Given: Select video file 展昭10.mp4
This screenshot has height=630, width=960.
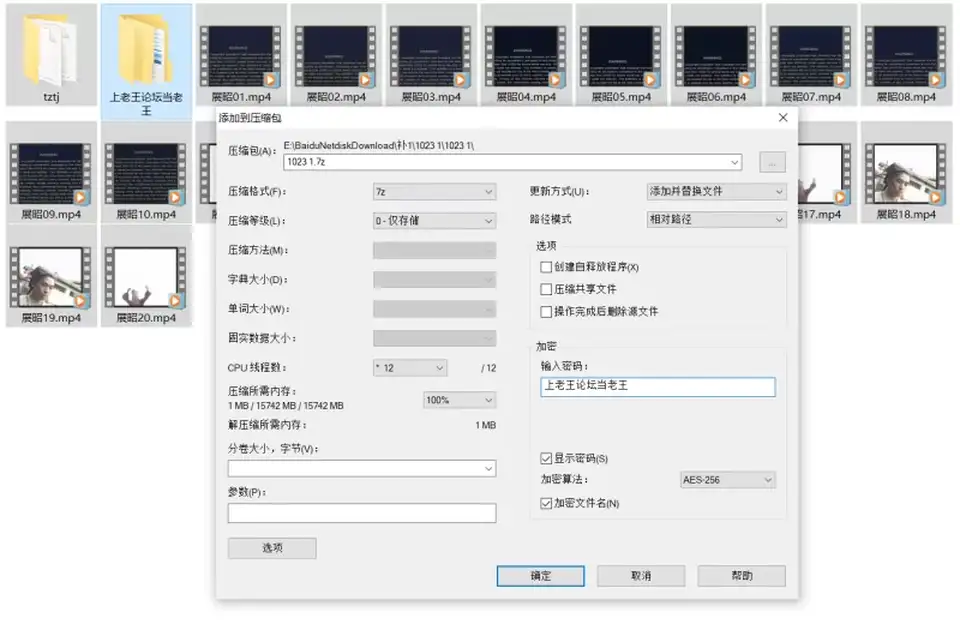Looking at the screenshot, I should [146, 173].
